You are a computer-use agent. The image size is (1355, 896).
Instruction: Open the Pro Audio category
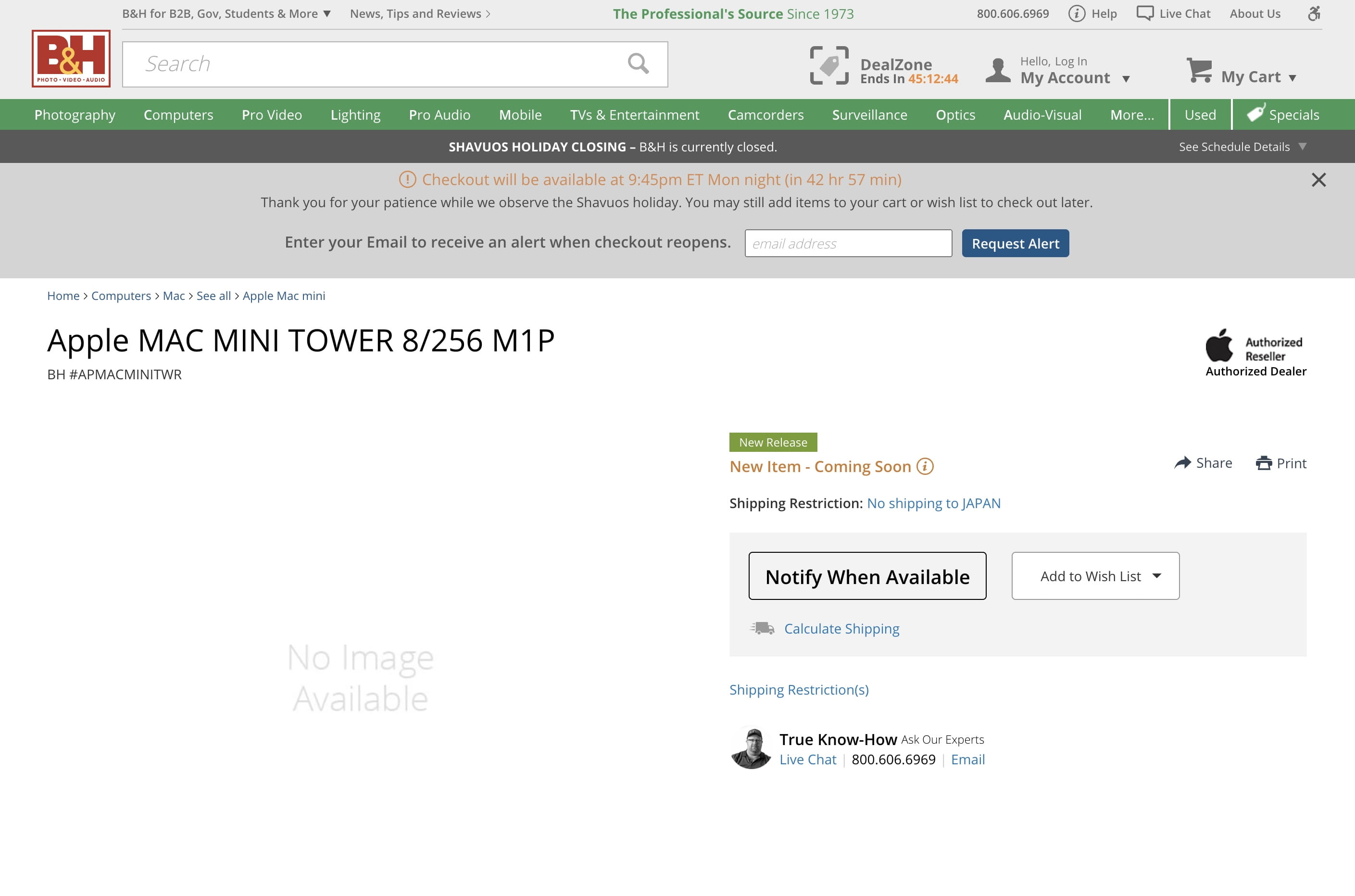(439, 115)
